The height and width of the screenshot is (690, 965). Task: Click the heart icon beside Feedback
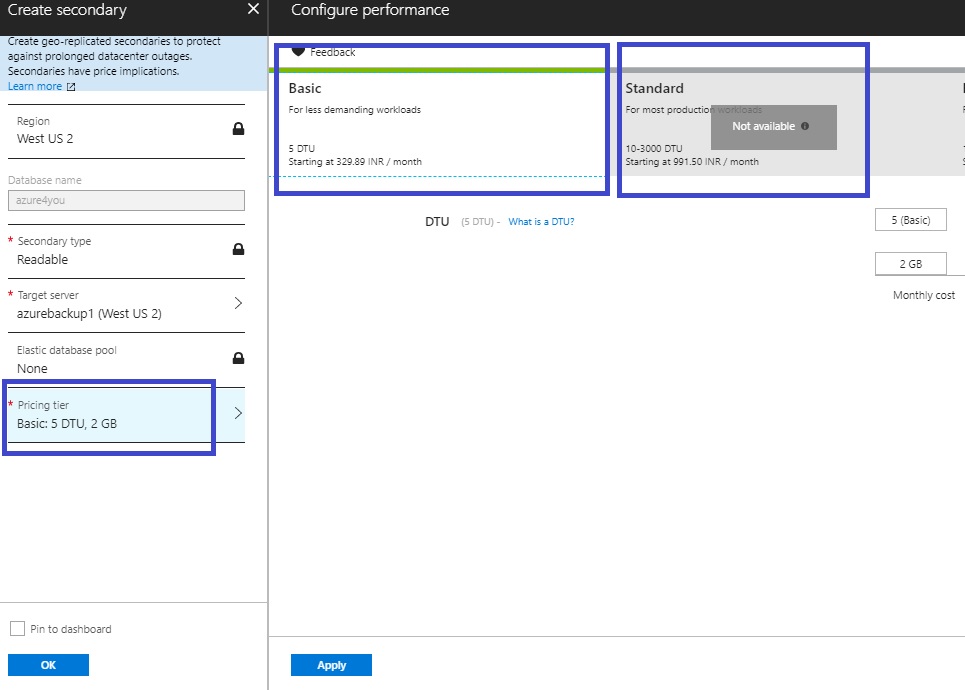click(x=298, y=52)
